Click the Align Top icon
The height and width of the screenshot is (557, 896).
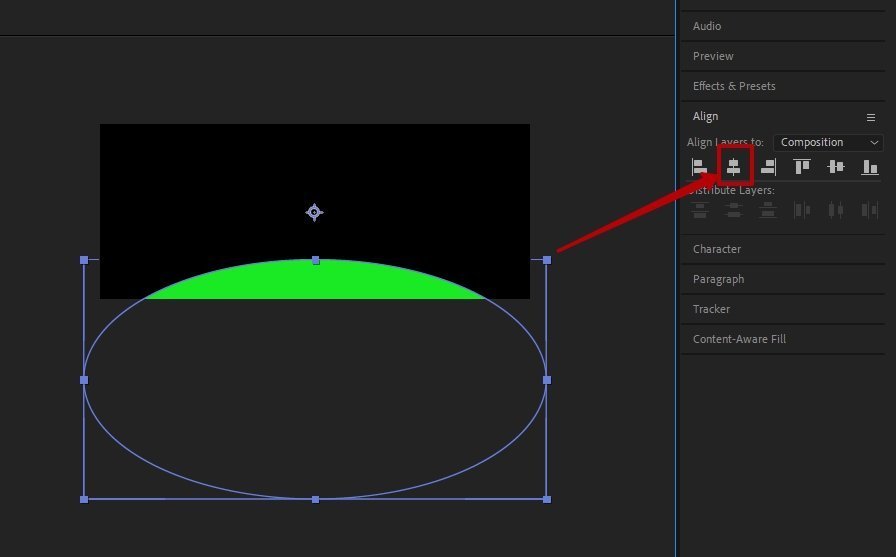click(802, 167)
